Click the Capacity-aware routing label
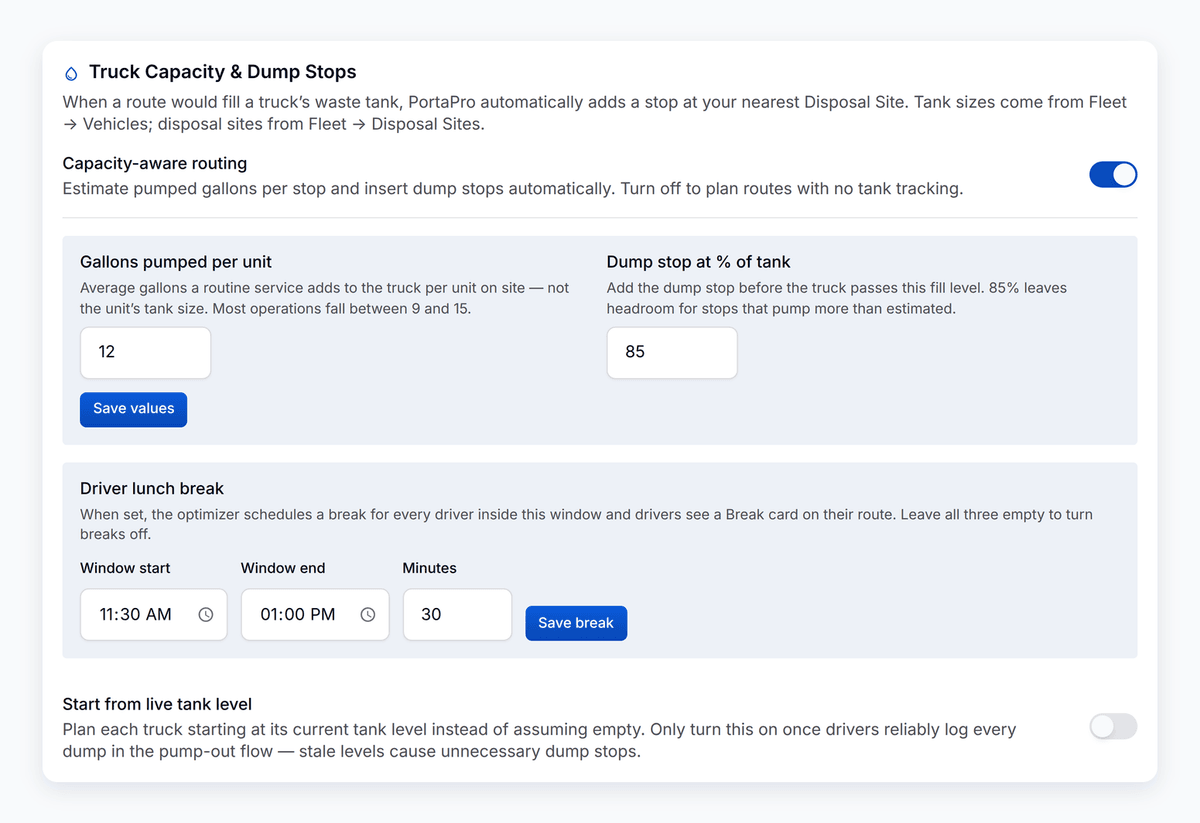The width and height of the screenshot is (1200, 823). click(155, 163)
